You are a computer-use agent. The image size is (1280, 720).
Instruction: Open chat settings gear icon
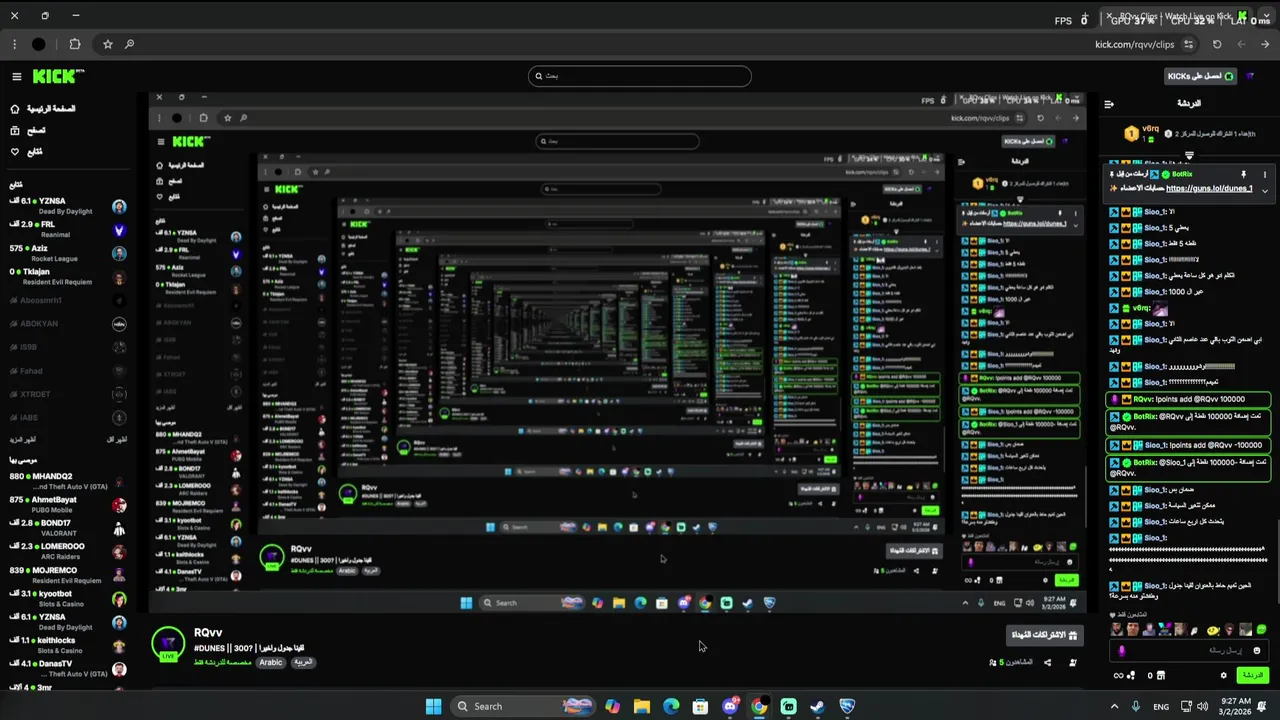(1223, 676)
